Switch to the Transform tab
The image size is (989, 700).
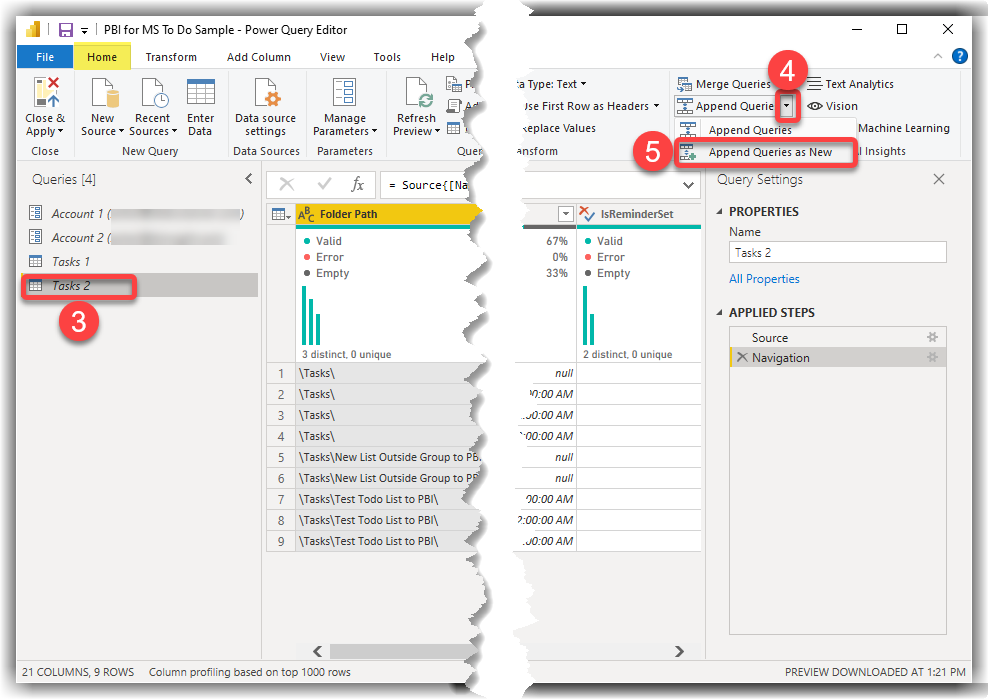[171, 57]
